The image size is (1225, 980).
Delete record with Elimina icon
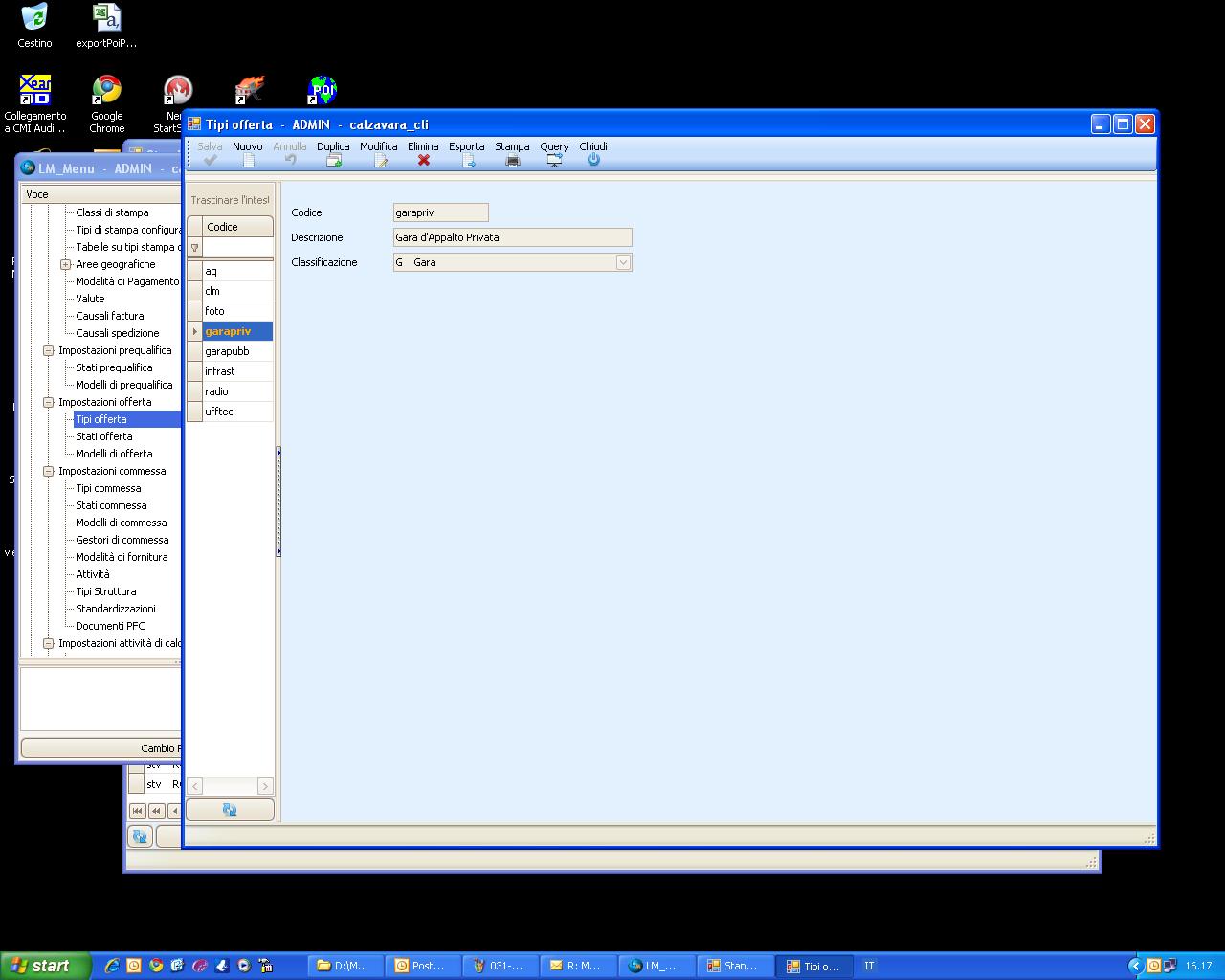tap(423, 161)
